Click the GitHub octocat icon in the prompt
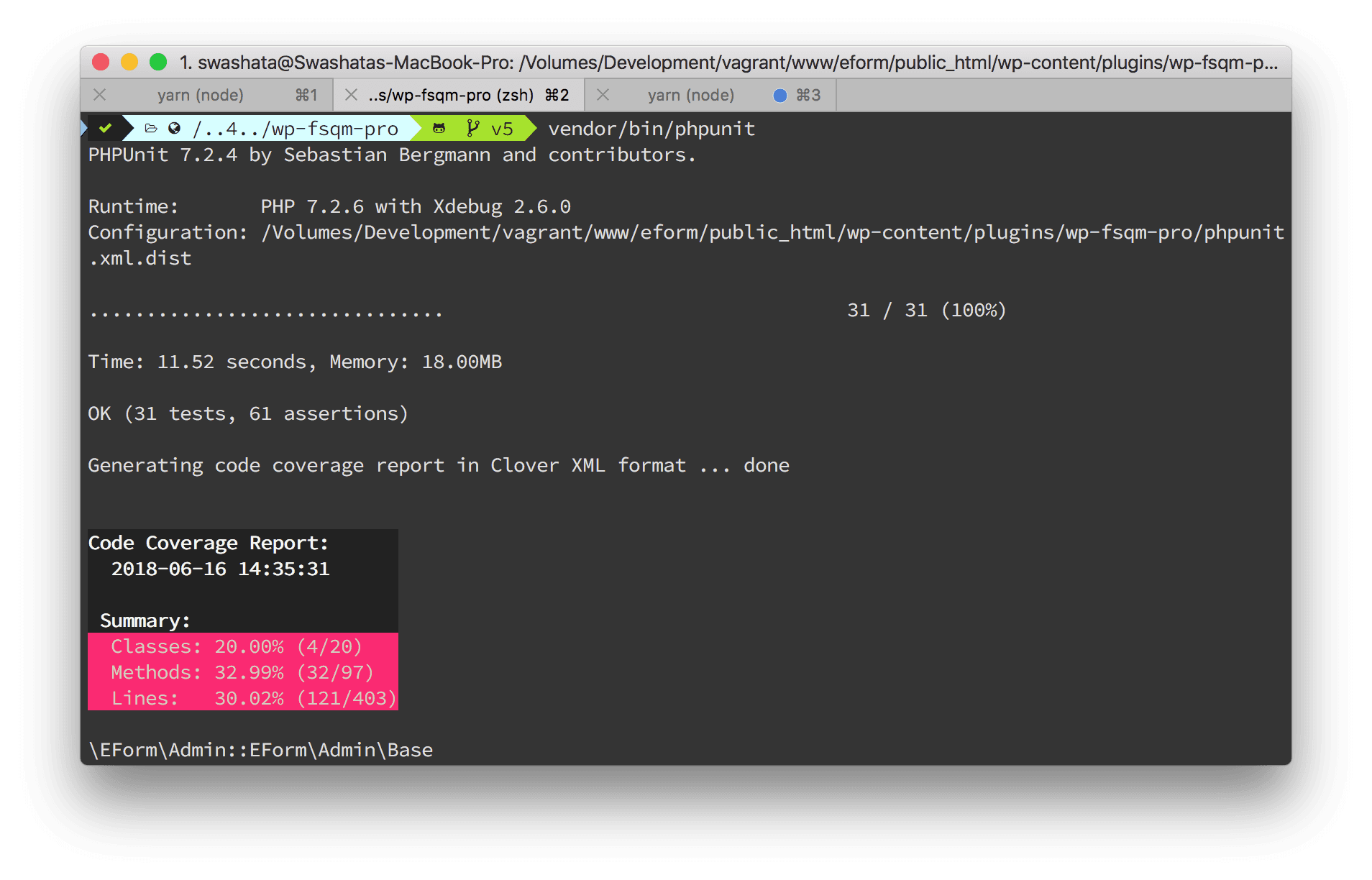This screenshot has width=1372, height=880. (x=439, y=128)
